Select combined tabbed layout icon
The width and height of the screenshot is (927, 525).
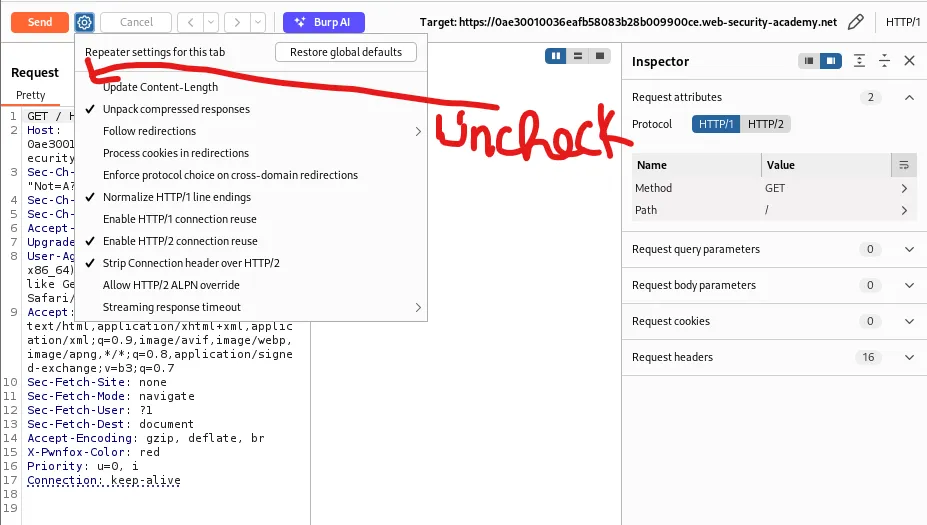(x=599, y=56)
